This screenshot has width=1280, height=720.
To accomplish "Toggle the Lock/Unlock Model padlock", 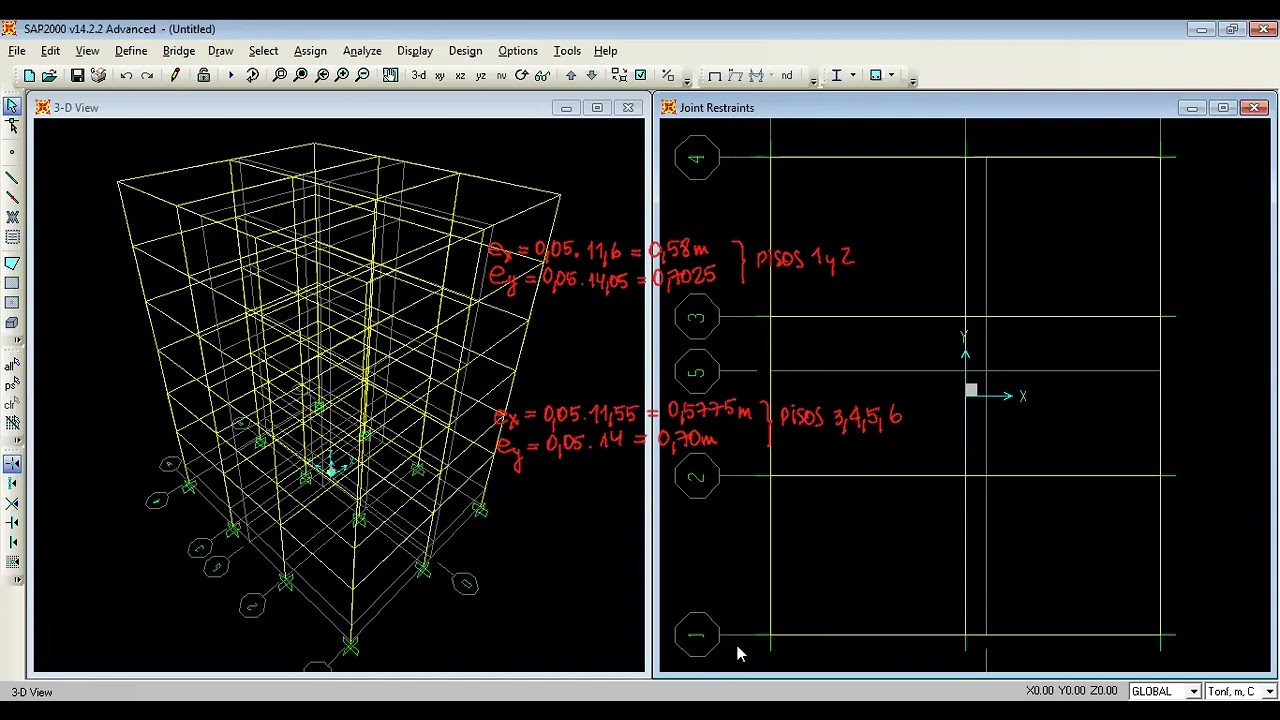I will (x=204, y=76).
